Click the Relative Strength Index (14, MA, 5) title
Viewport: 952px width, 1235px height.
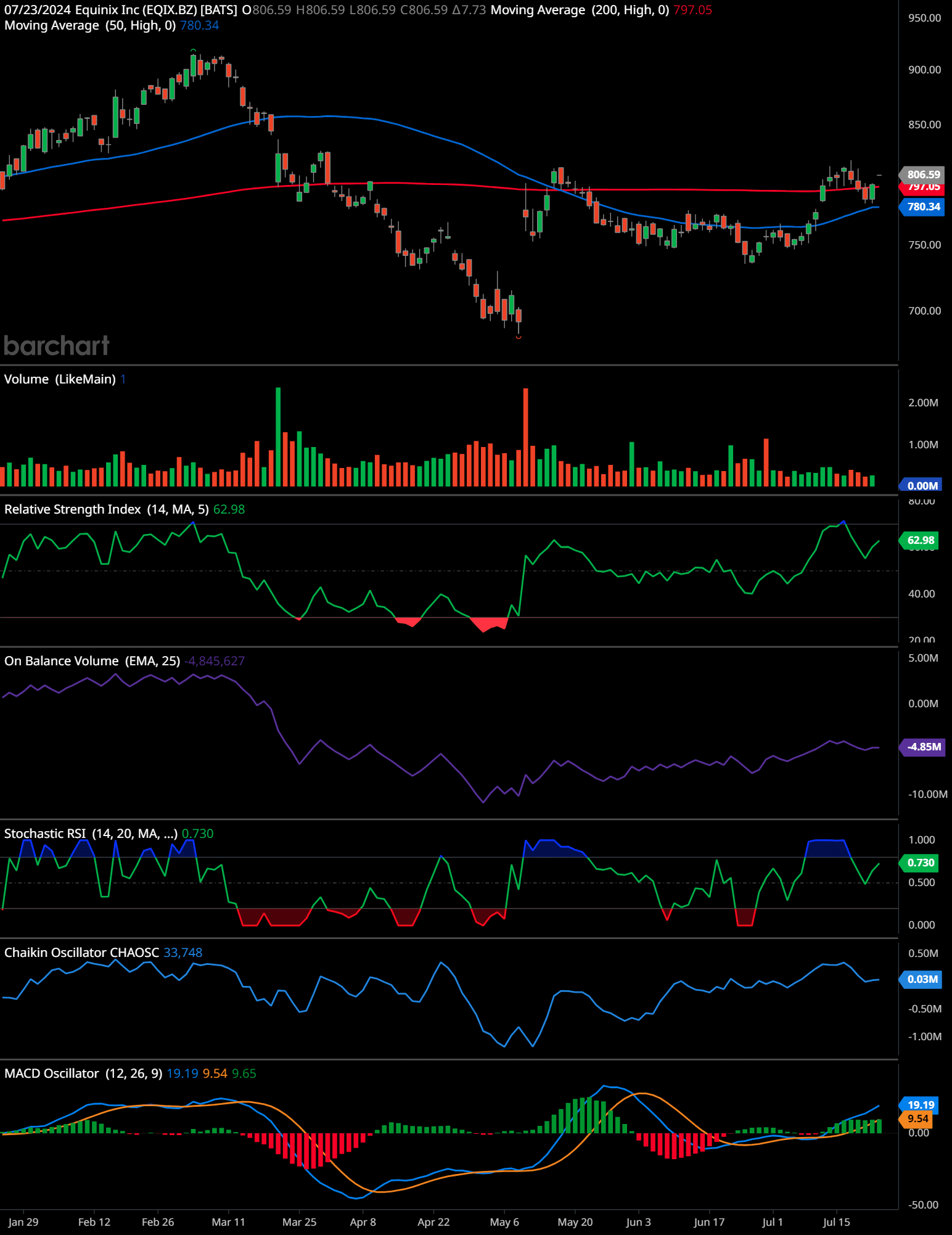point(106,509)
